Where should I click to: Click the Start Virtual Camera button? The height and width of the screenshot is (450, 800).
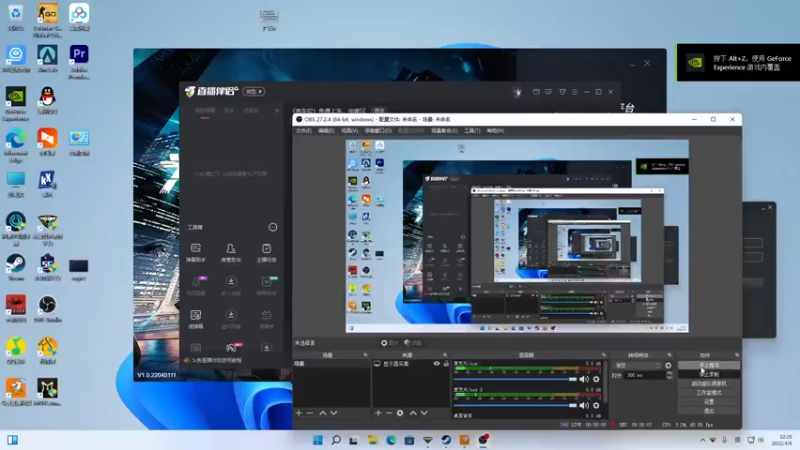(709, 384)
